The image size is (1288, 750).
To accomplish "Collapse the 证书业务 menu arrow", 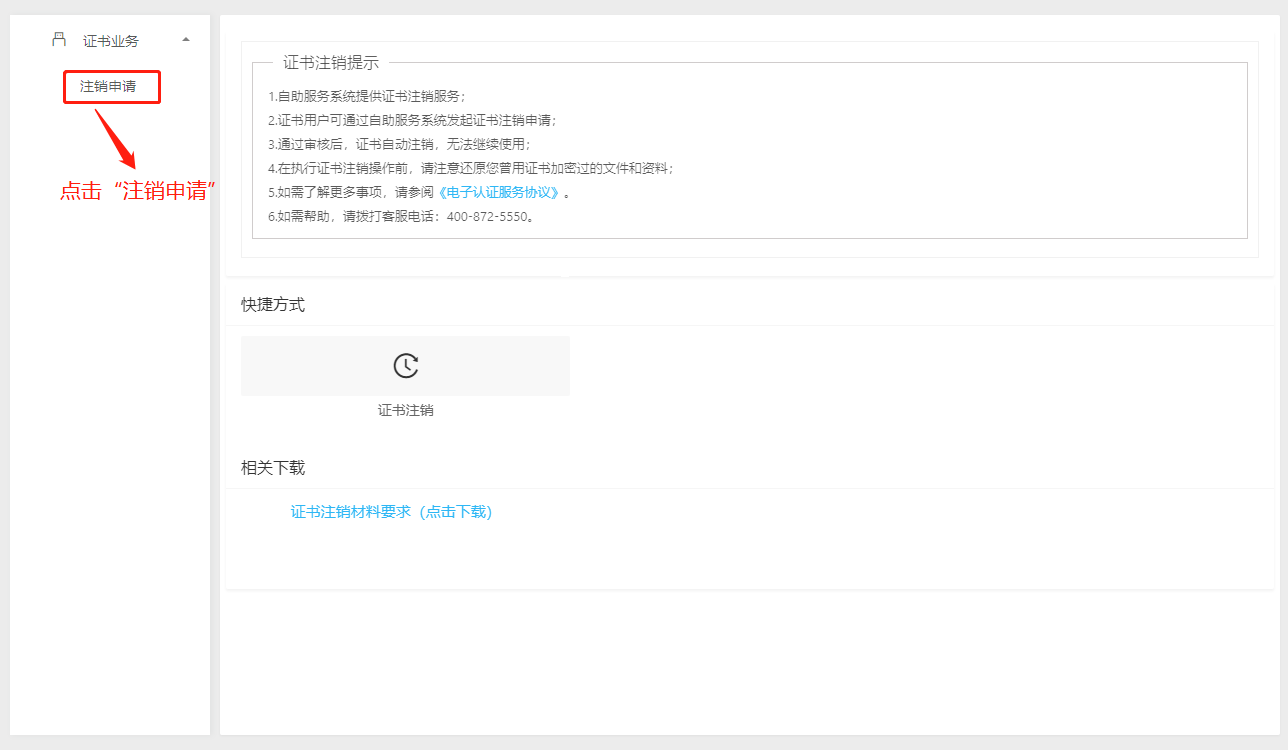I will (x=186, y=40).
